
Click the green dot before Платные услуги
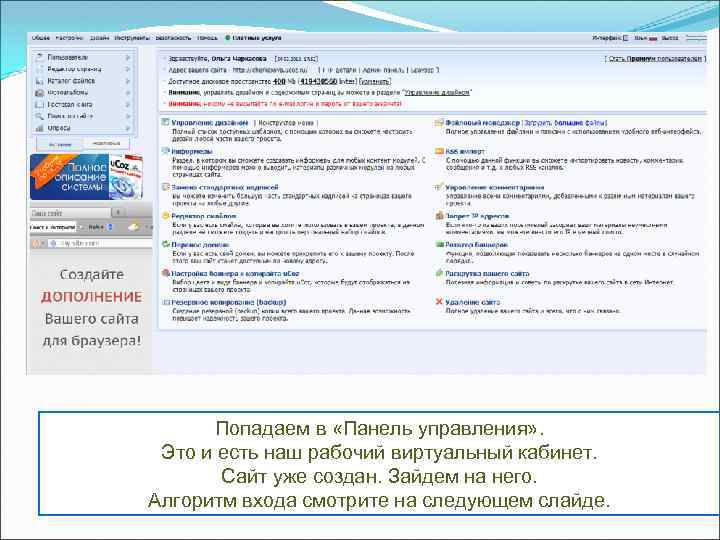click(227, 38)
